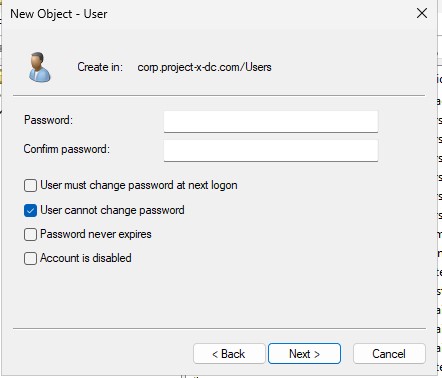Click the Confirm password: field label
Screen dimensions: 442x378
pyautogui.click(x=66, y=149)
